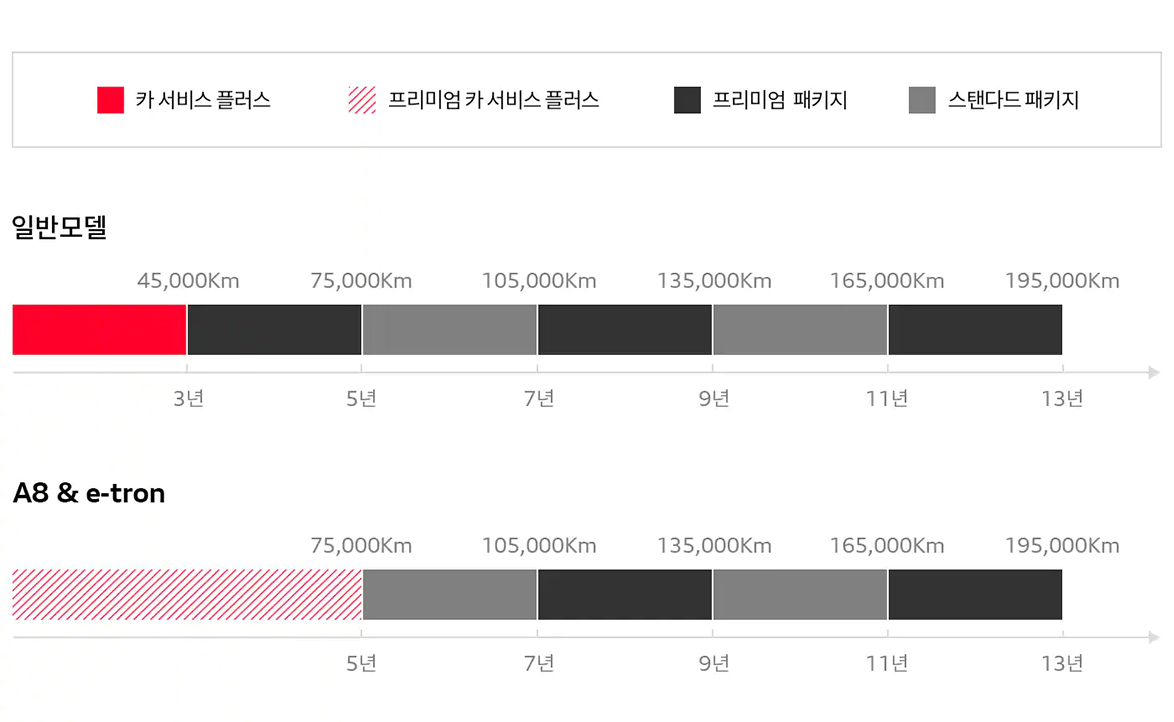Image resolution: width=1174 pixels, height=722 pixels.
Task: Click the A8 & e-tron dark segment between 7년 and 9년
Action: point(624,595)
